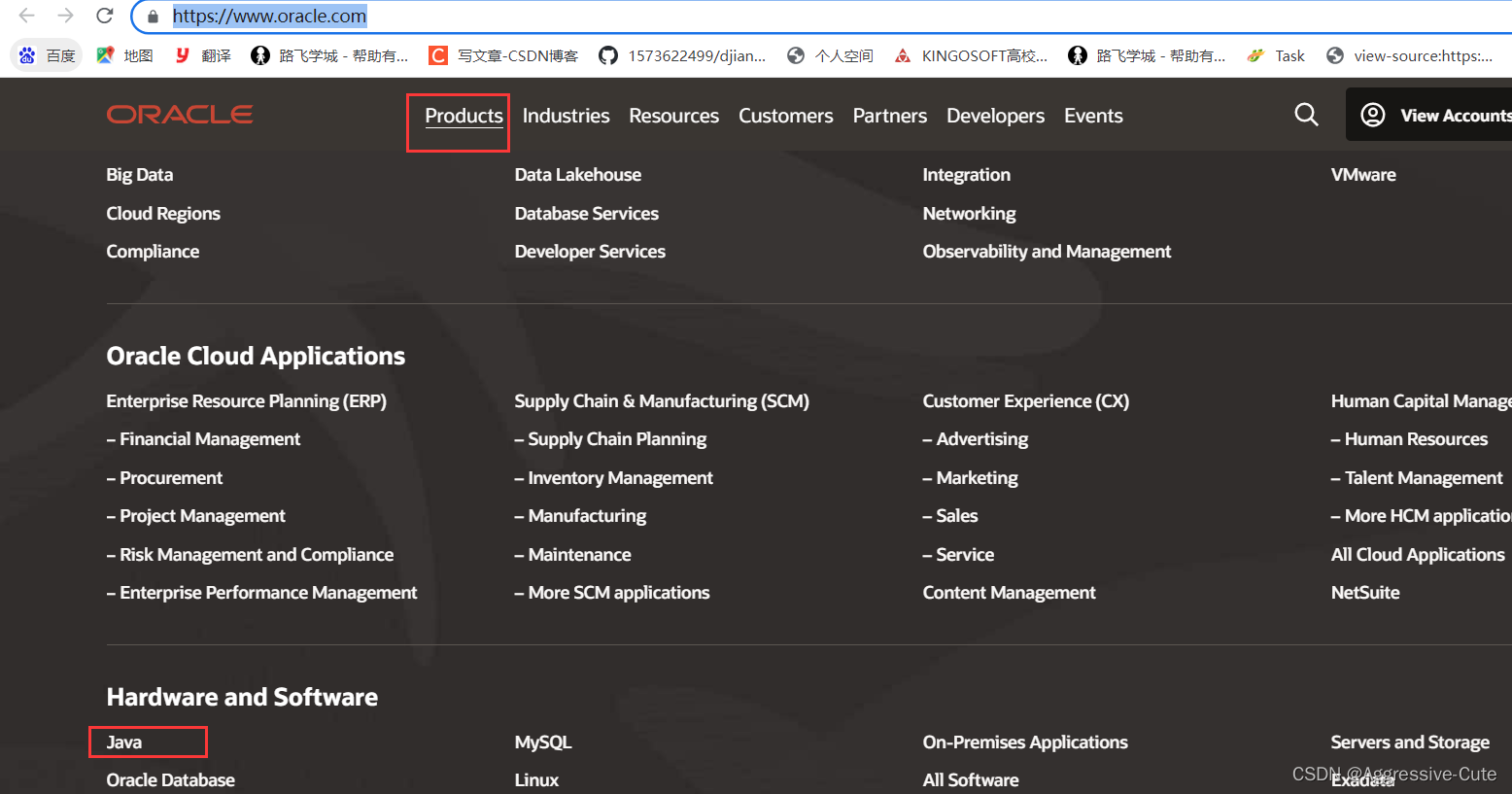Open the Advertising link
The height and width of the screenshot is (794, 1512).
(976, 439)
